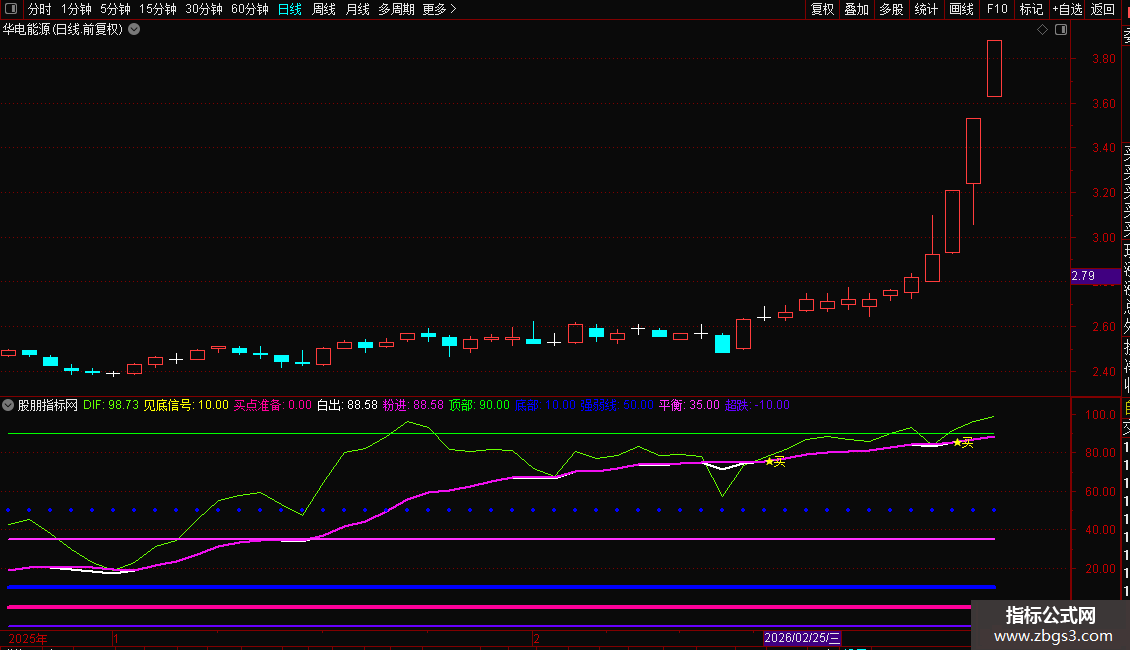This screenshot has width=1130, height=650.
Task: Select the 30分钟 period
Action: coord(203,9)
